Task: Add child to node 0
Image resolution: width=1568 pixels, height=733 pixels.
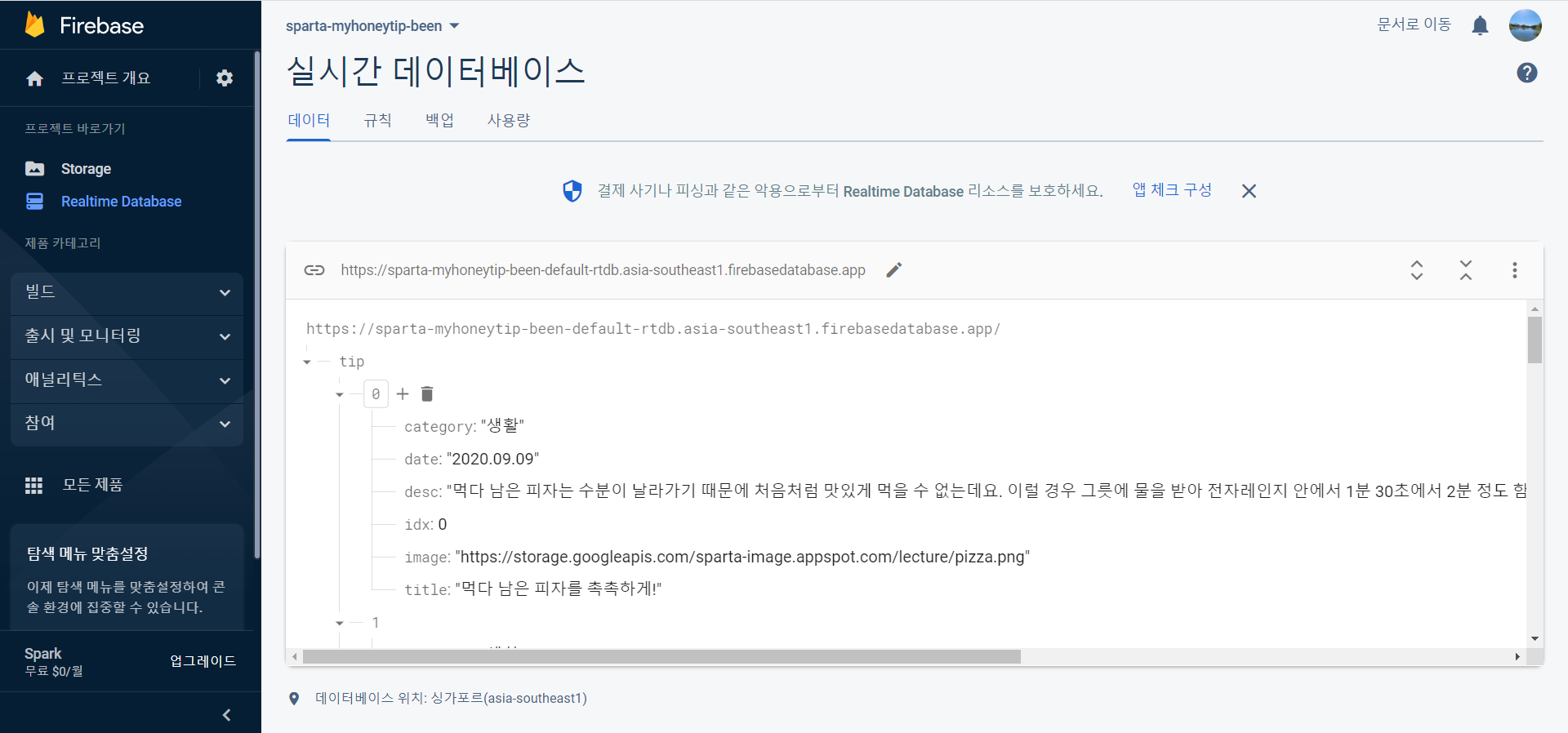Action: [403, 394]
